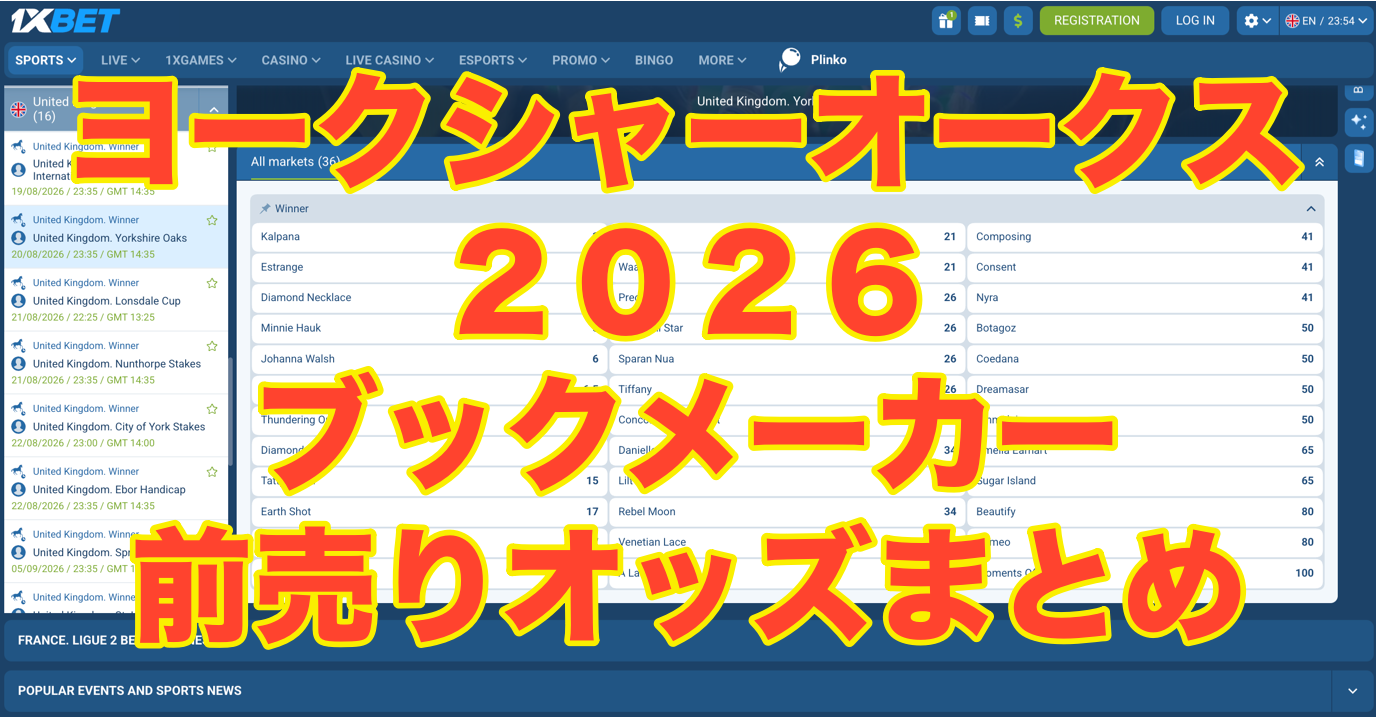Click the LOG IN button
The height and width of the screenshot is (717, 1376).
click(1195, 20)
